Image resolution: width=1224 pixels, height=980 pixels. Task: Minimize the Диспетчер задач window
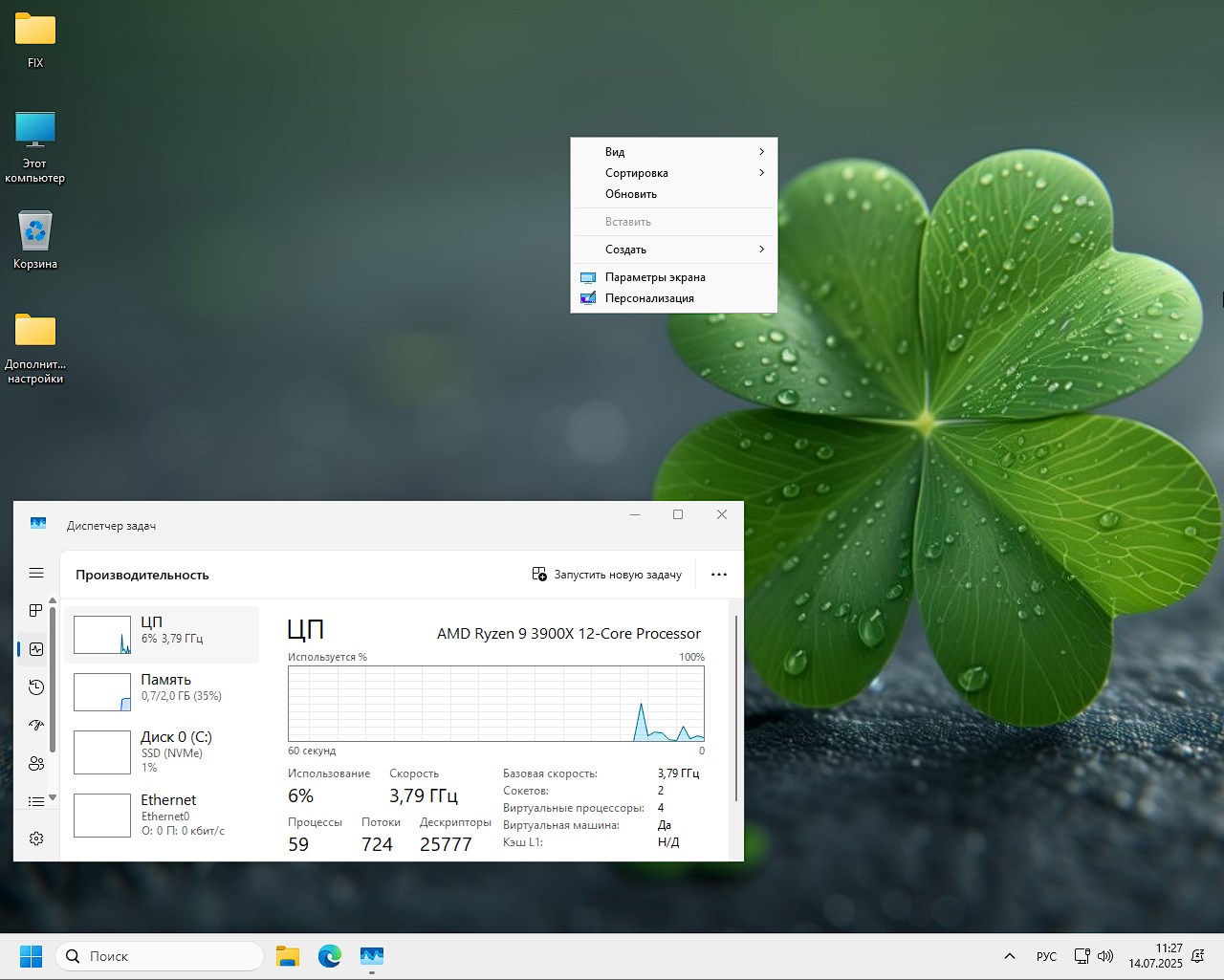pyautogui.click(x=635, y=514)
